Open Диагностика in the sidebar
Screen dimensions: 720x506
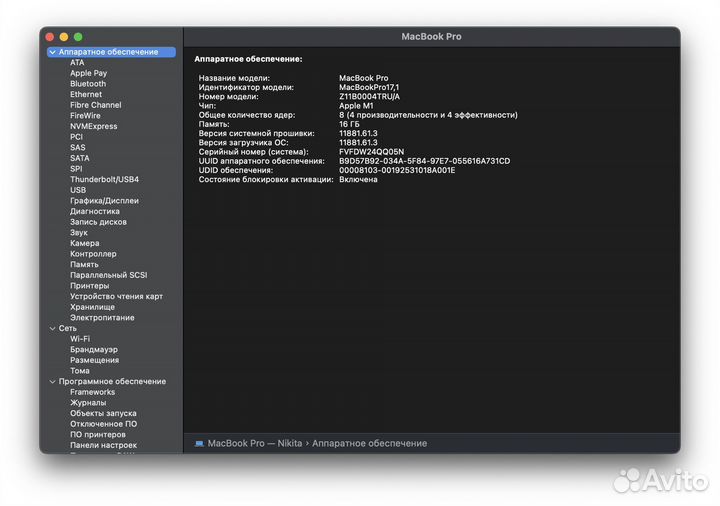pyautogui.click(x=95, y=211)
